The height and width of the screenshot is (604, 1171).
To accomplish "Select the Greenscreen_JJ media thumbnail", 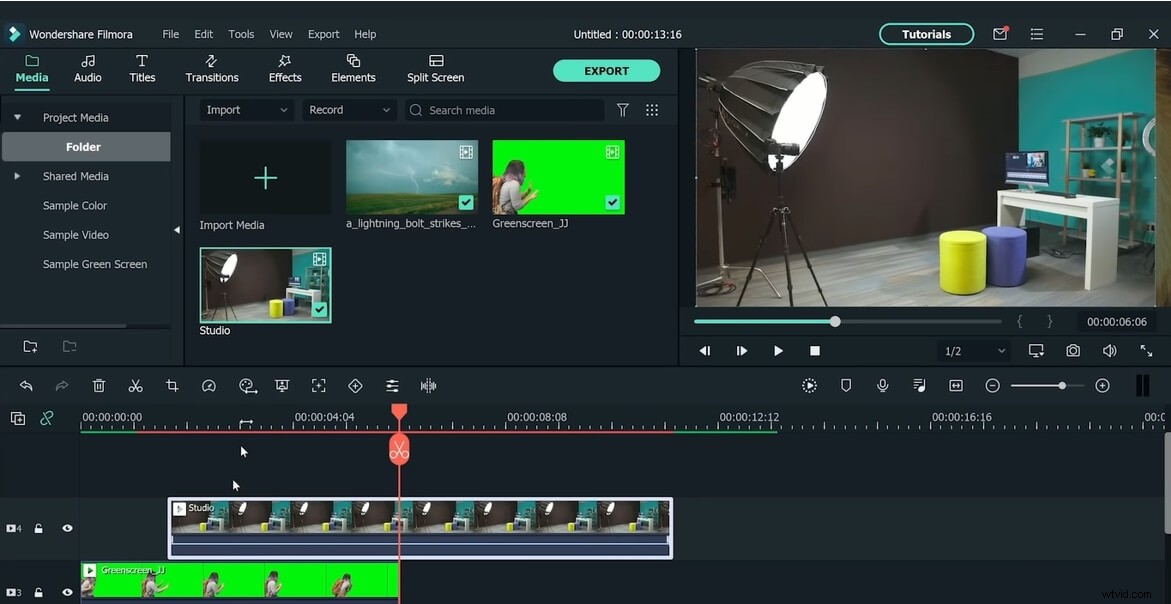I will (x=558, y=178).
